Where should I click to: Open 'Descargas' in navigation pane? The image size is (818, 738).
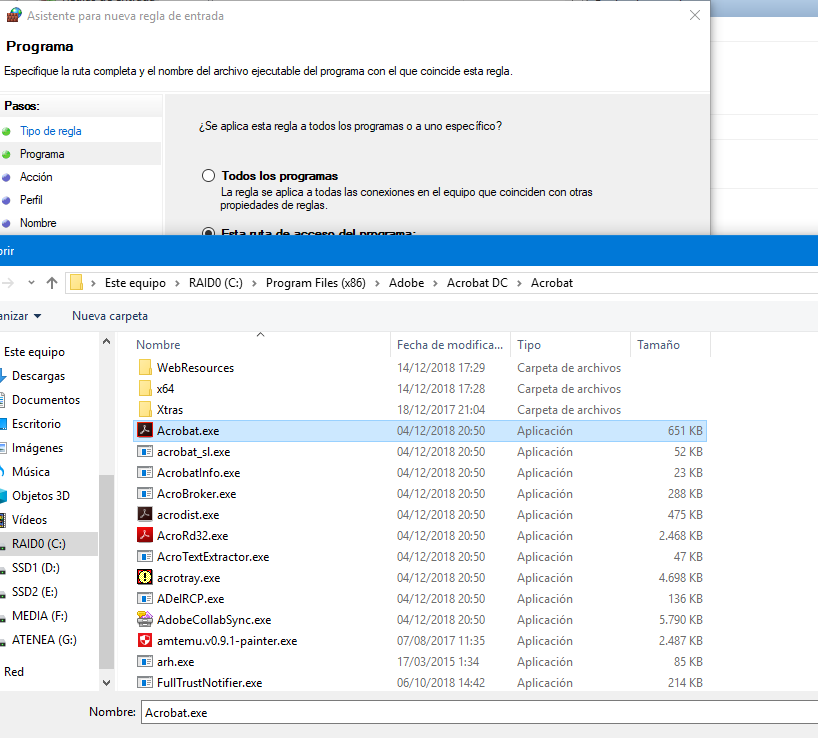pyautogui.click(x=38, y=376)
